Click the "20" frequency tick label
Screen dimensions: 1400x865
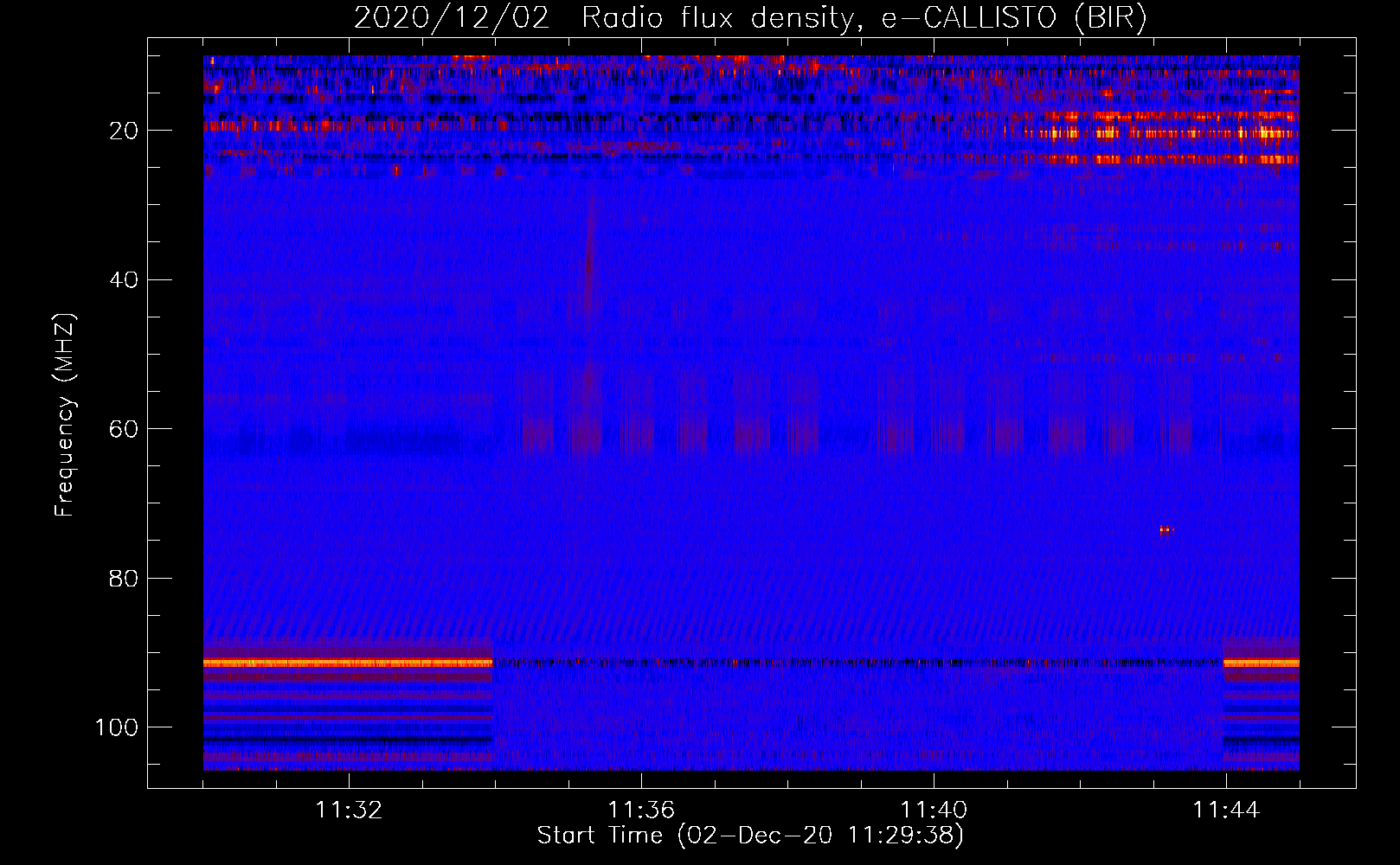coord(124,131)
